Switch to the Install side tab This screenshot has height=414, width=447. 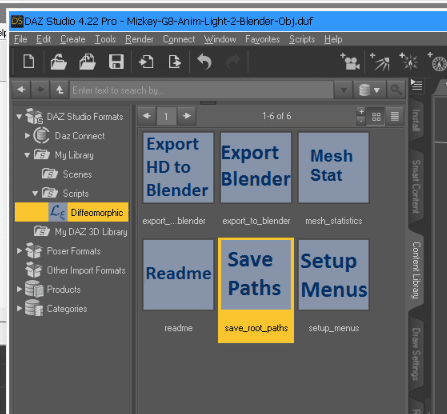[x=416, y=120]
